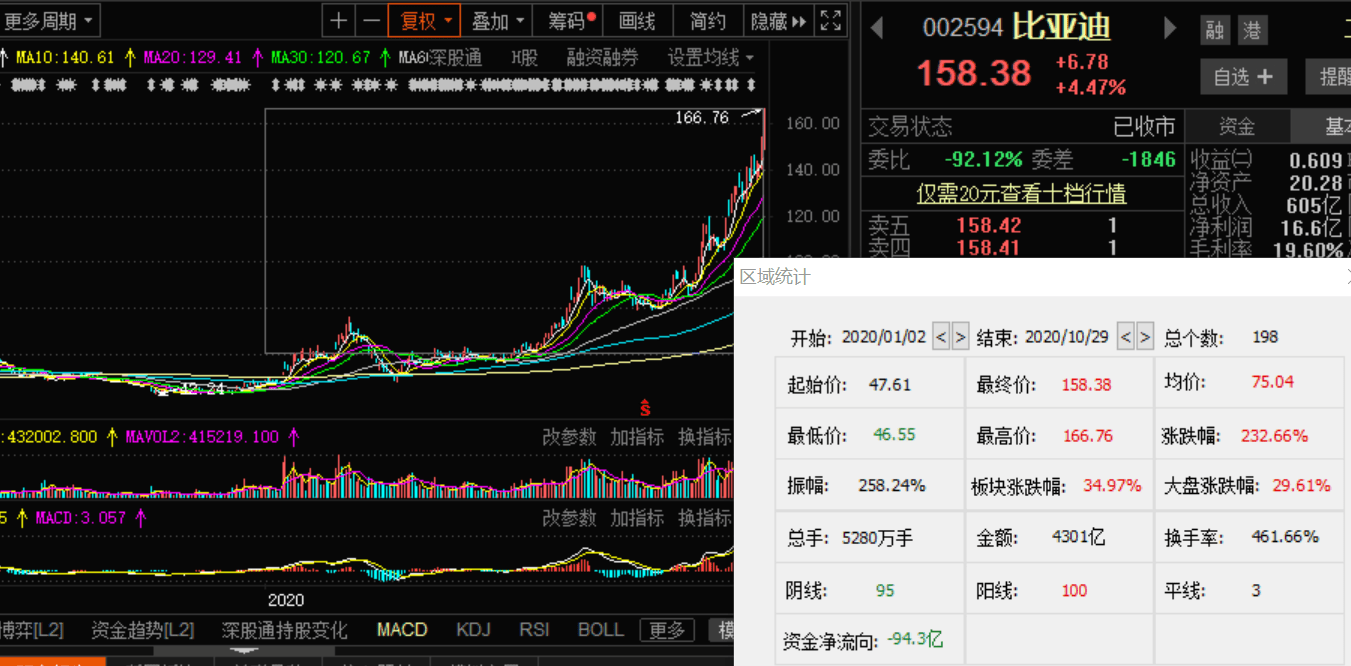
Task: Click the MA20:129.41 indicator label
Action: tap(193, 57)
